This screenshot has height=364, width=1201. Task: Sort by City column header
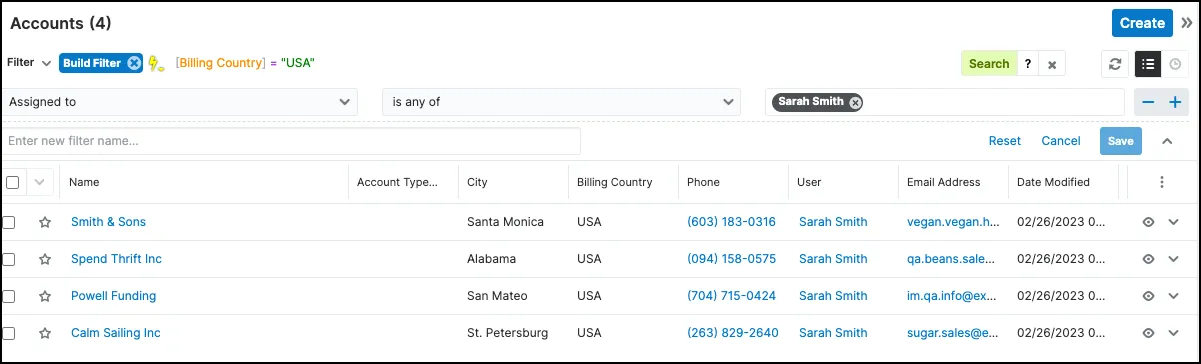pos(477,182)
